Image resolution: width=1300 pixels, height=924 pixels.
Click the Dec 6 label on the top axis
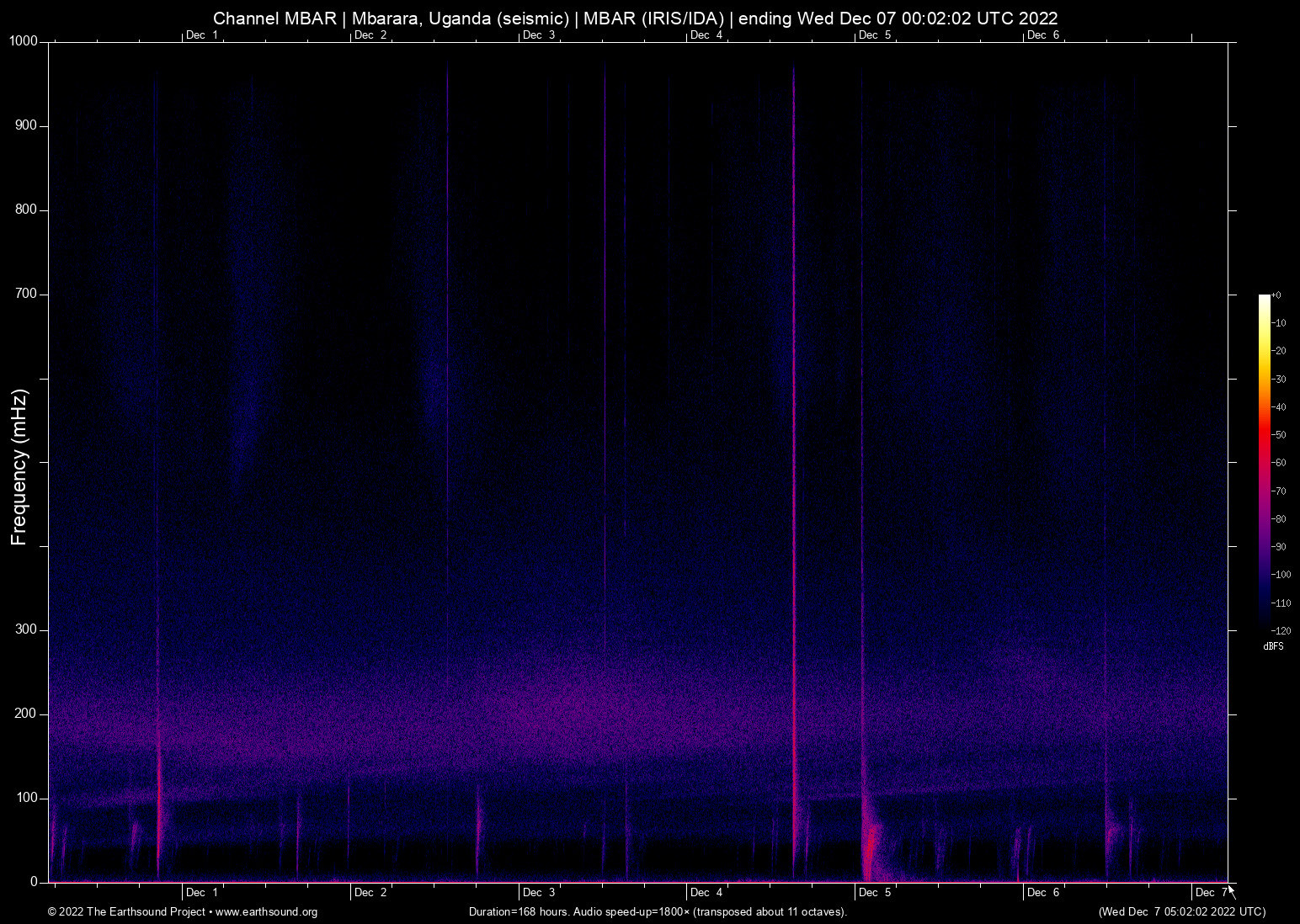coord(1042,35)
